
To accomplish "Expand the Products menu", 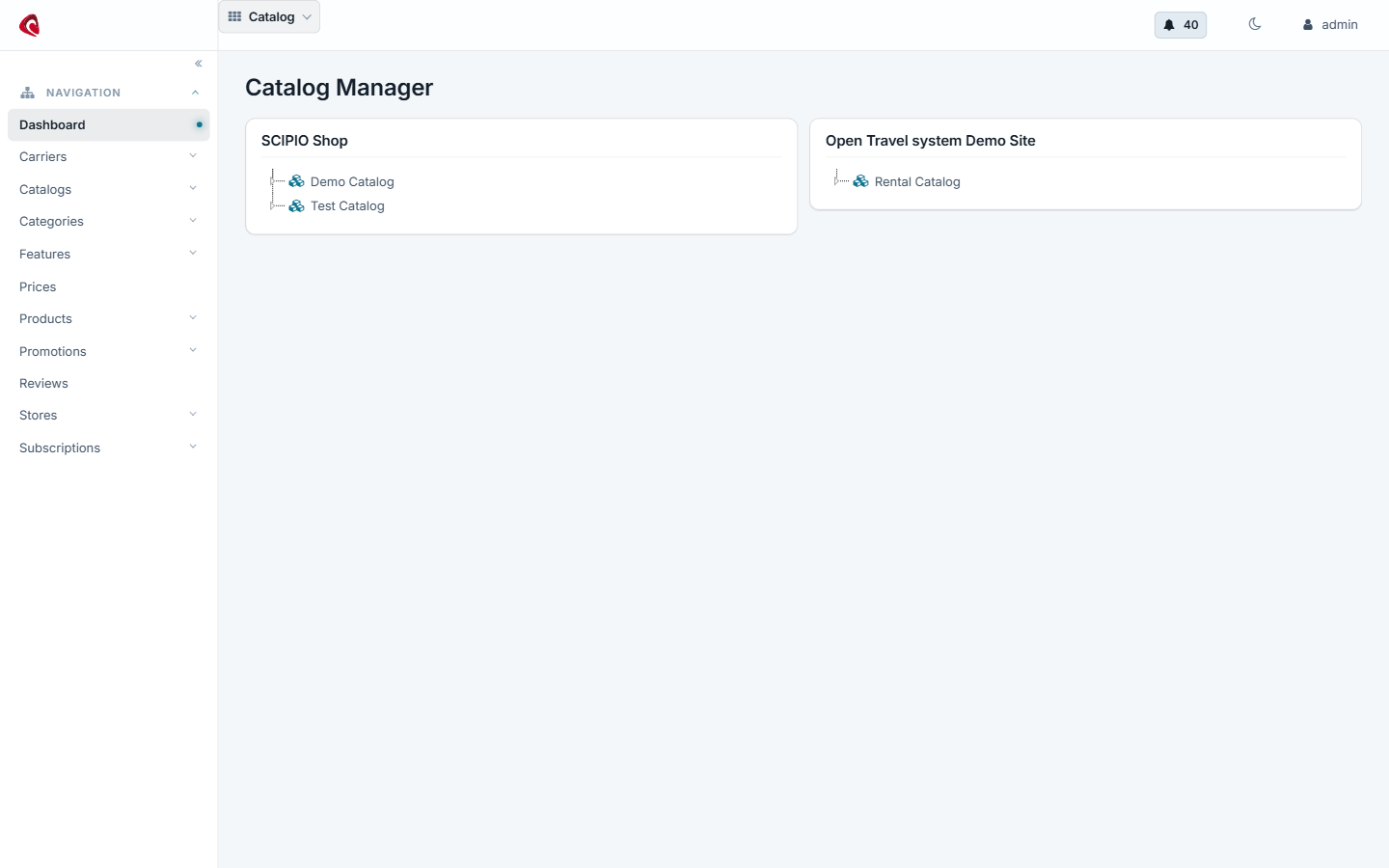I will [x=108, y=318].
